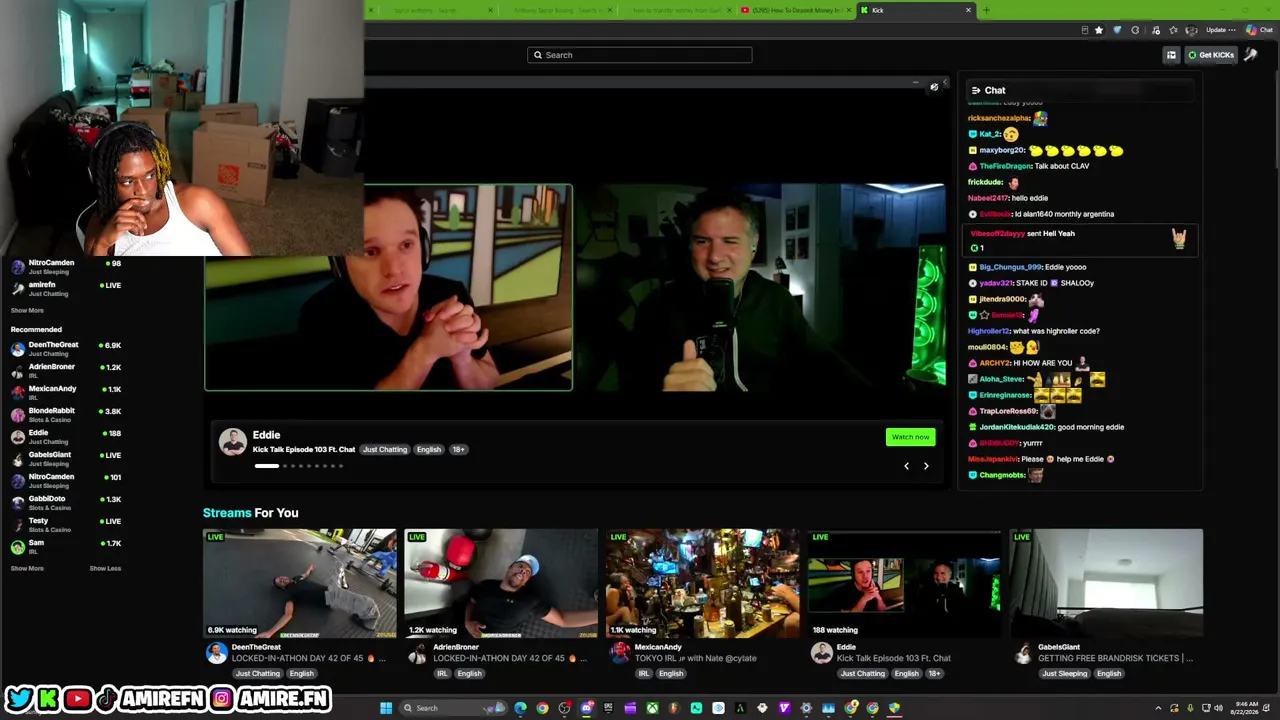Open AdrienBroner's avatar in the Recommended sidebar
The width and height of the screenshot is (1280, 720).
pyautogui.click(x=18, y=371)
